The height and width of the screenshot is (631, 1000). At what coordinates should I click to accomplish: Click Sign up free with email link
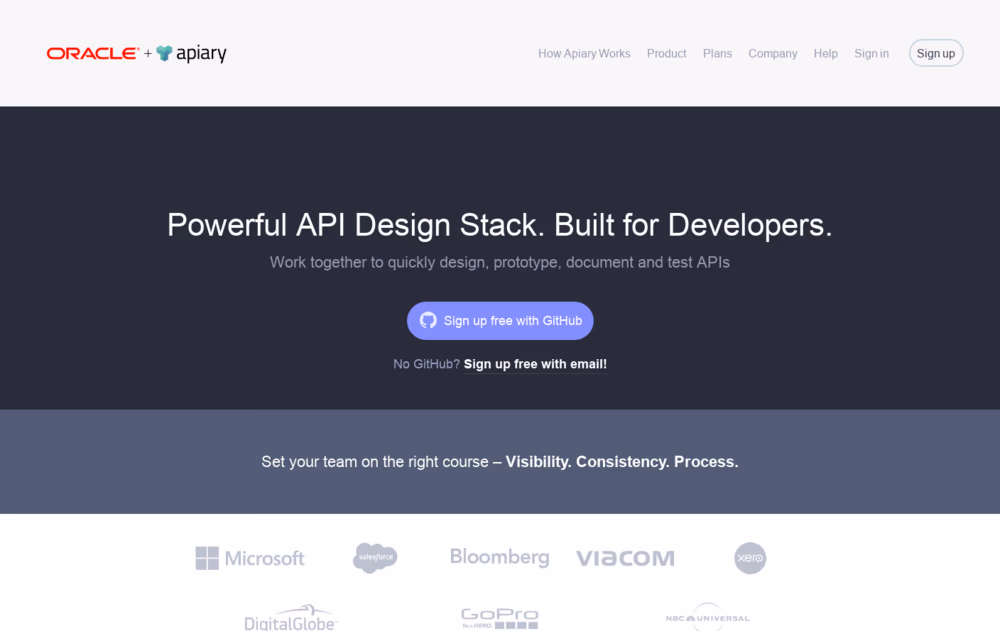point(535,364)
